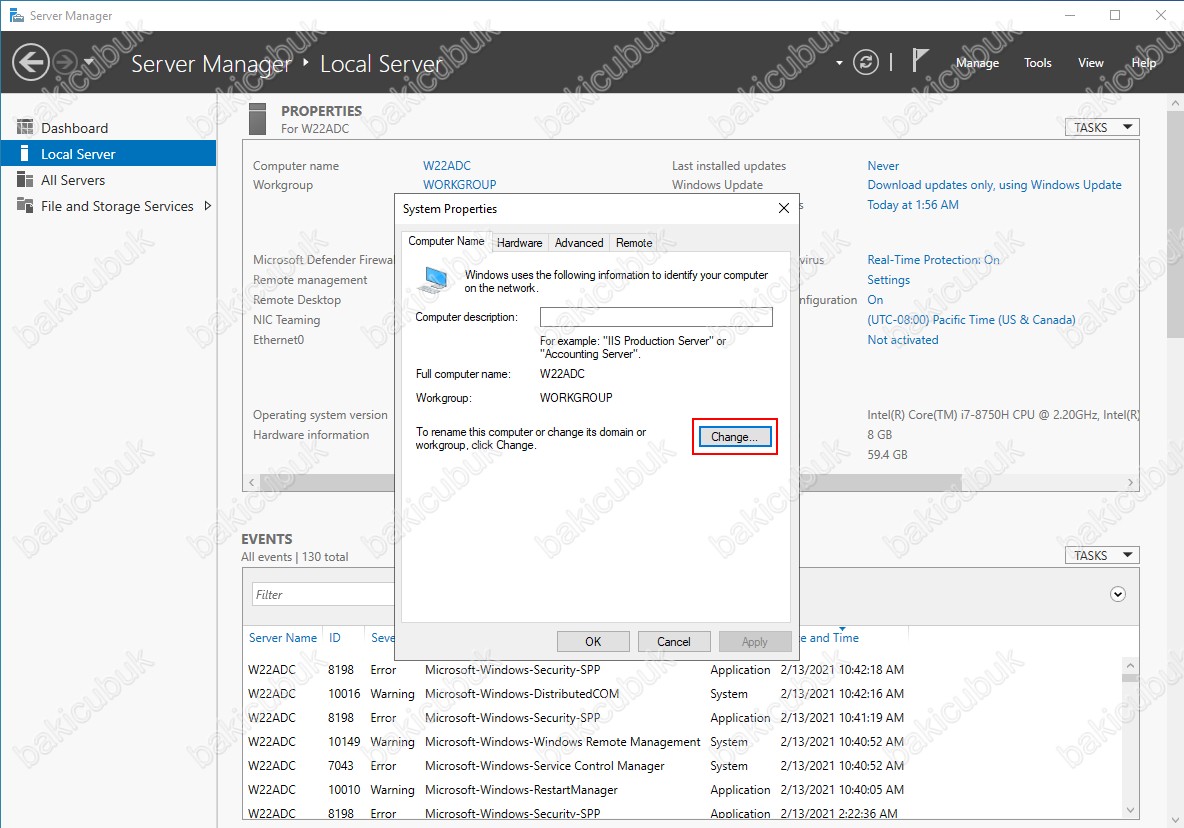Viewport: 1184px width, 828px height.
Task: Switch to the Hardware tab
Action: (x=520, y=242)
